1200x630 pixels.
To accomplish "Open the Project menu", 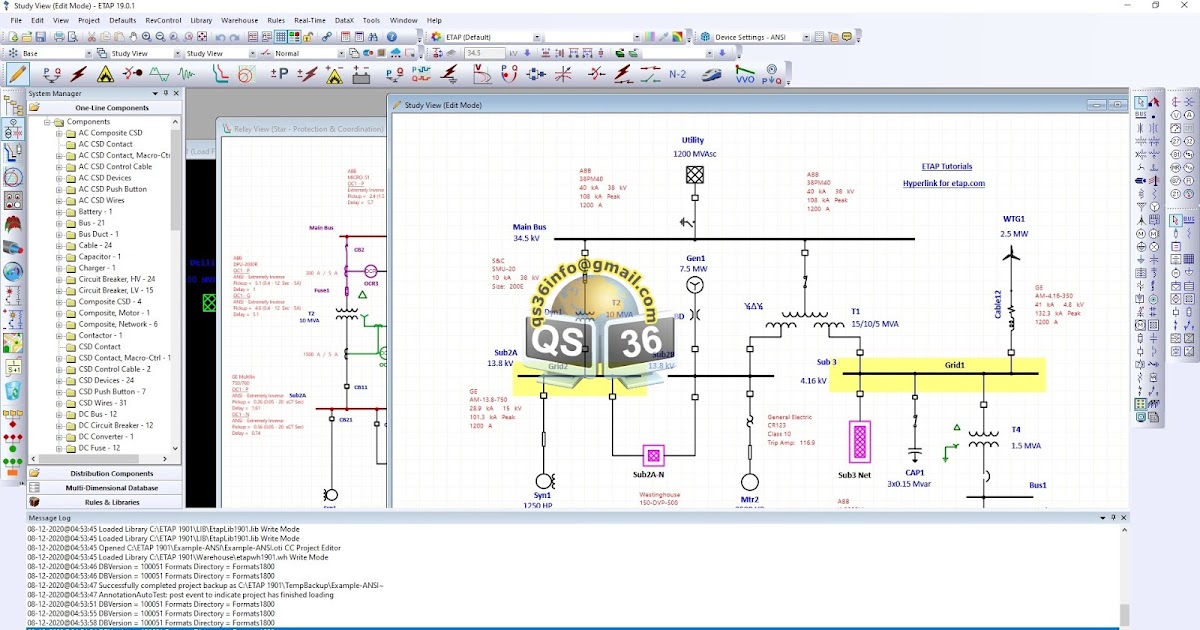I will tap(89, 20).
